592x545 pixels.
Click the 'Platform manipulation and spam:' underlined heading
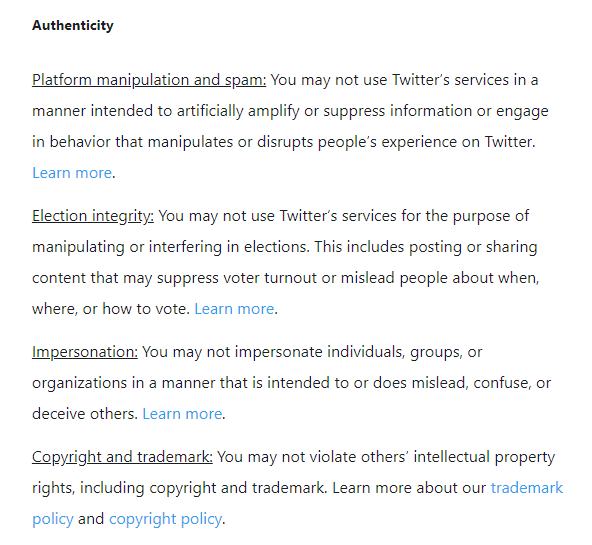149,80
